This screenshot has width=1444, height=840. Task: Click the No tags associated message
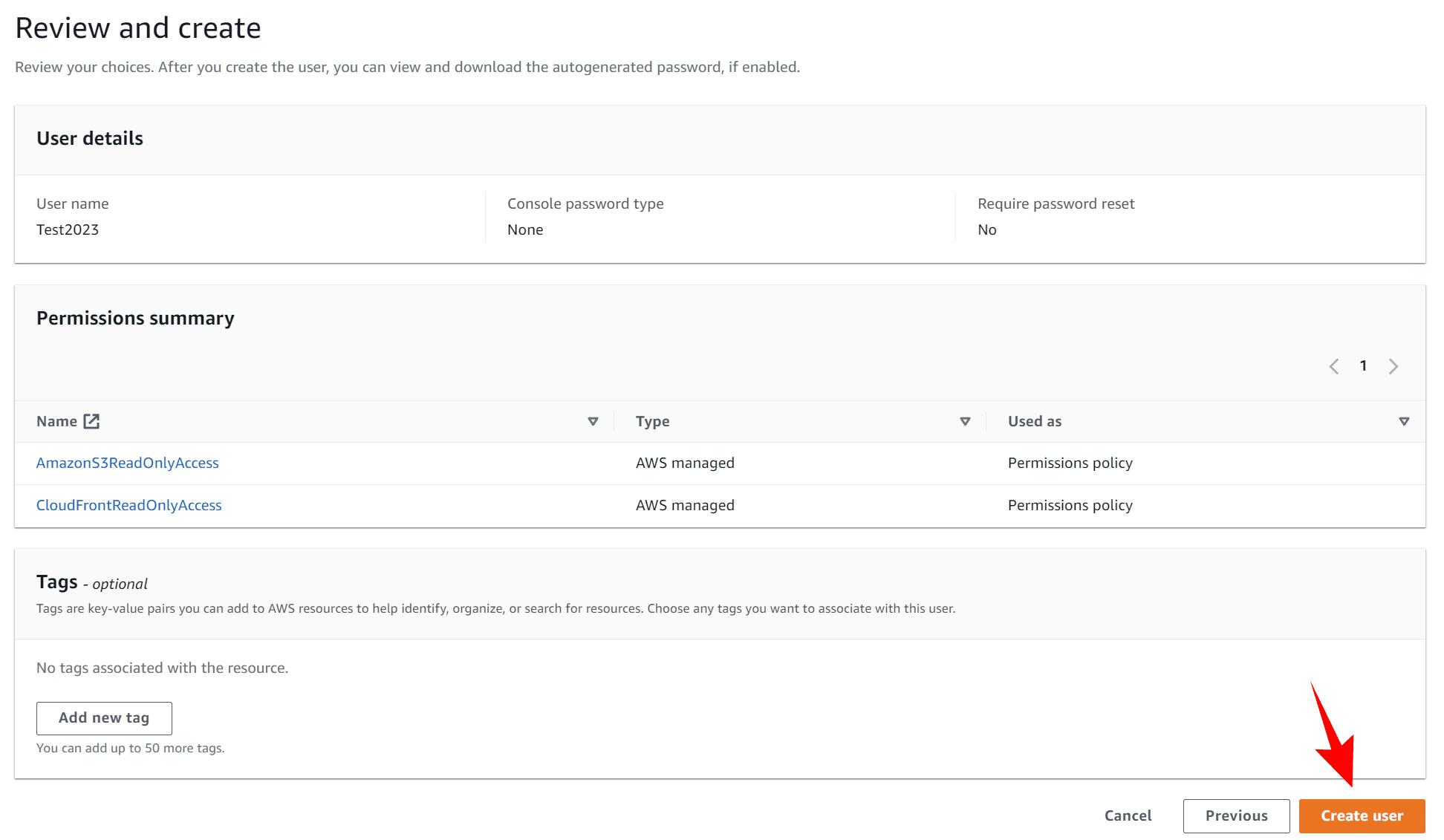point(162,668)
